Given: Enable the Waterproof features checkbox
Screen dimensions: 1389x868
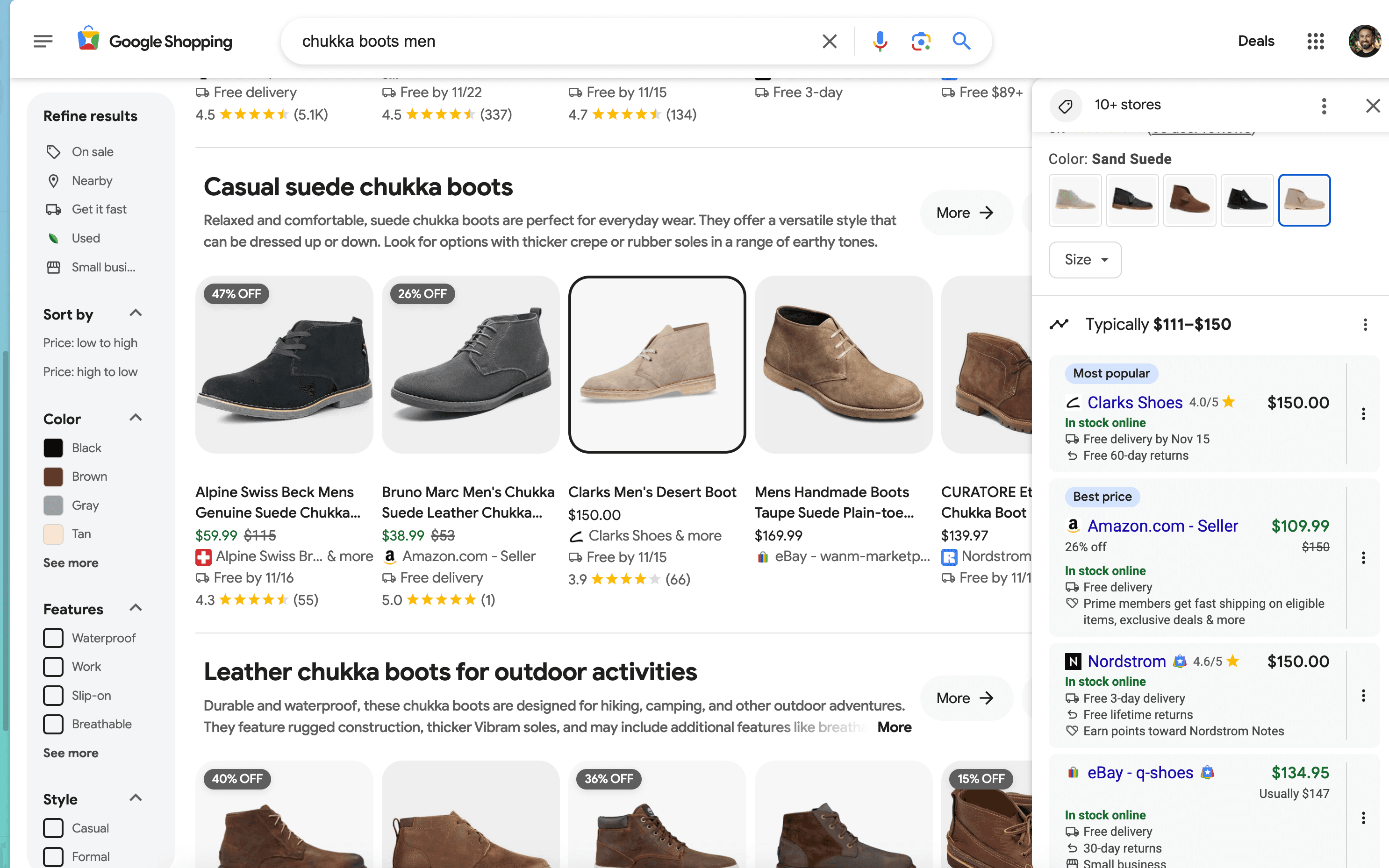Looking at the screenshot, I should (x=53, y=638).
